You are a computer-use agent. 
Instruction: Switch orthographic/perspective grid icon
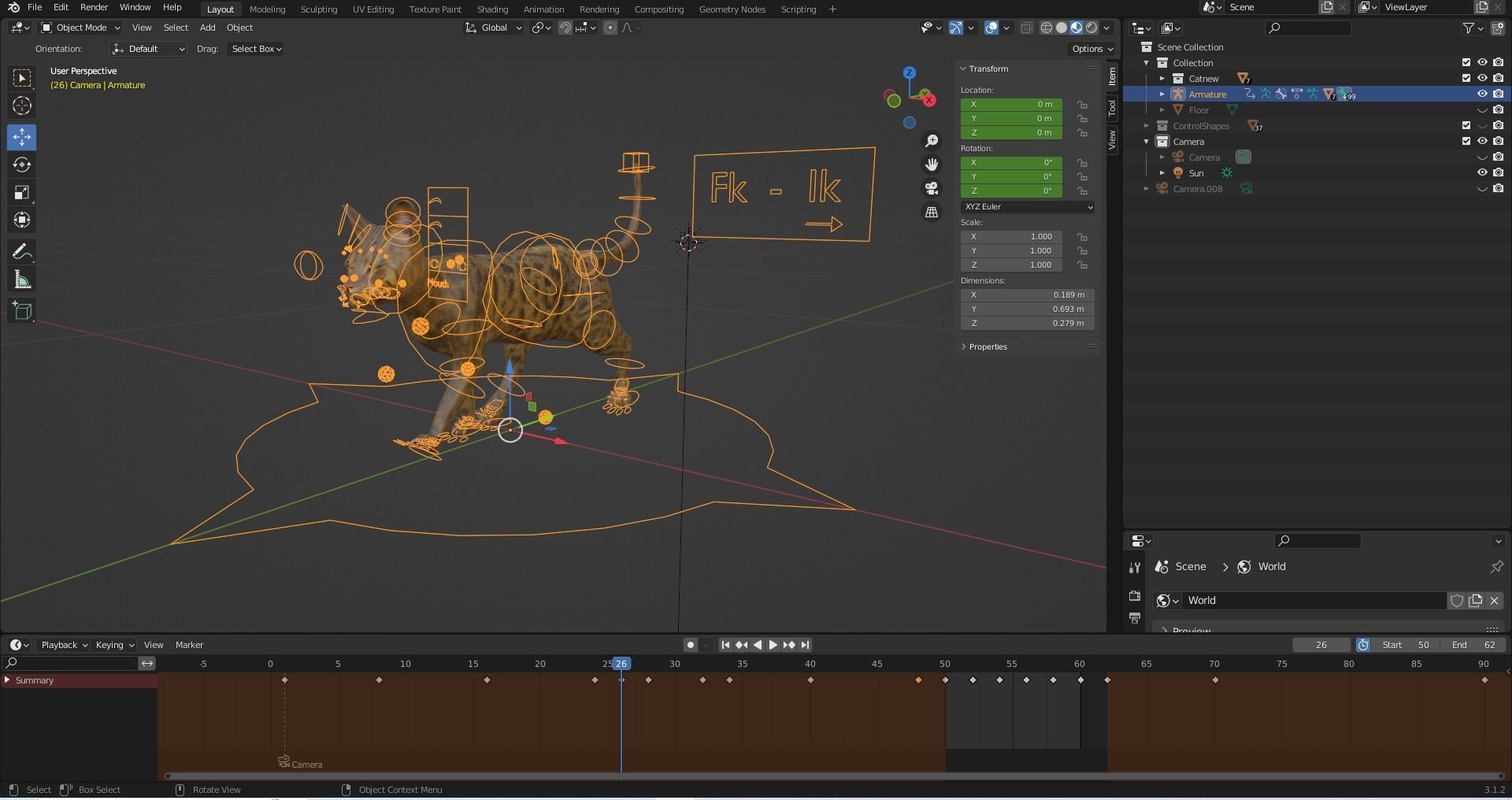point(932,213)
